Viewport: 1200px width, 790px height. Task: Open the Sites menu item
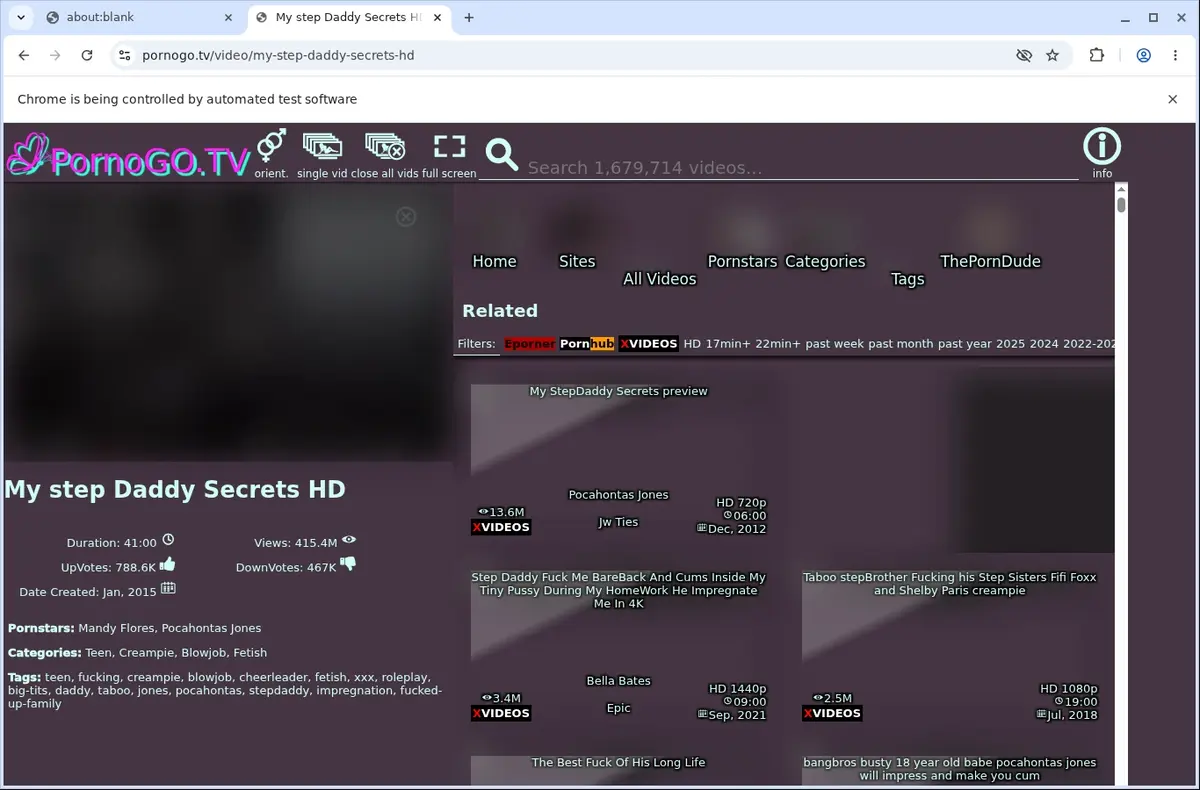(577, 261)
